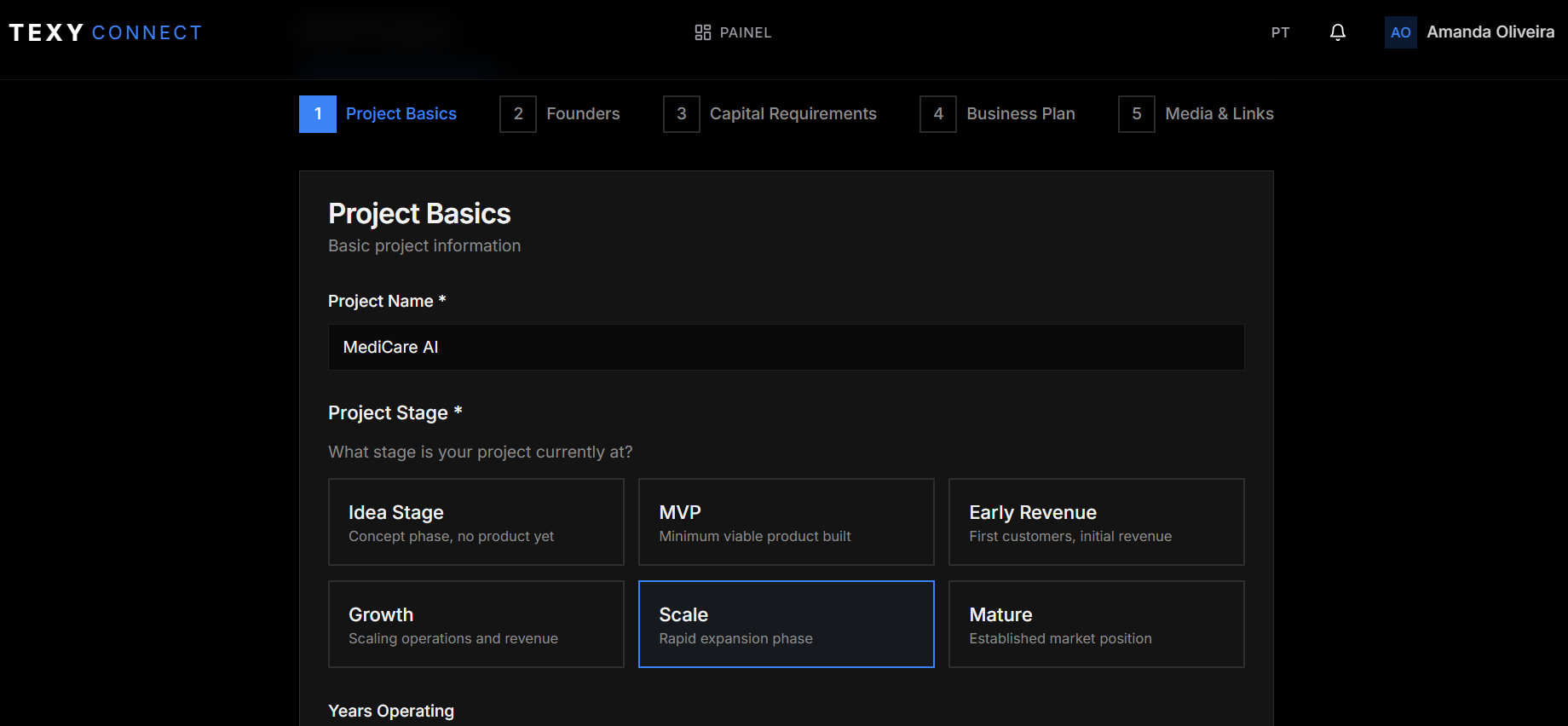Choose the Growth stage card

pyautogui.click(x=476, y=625)
